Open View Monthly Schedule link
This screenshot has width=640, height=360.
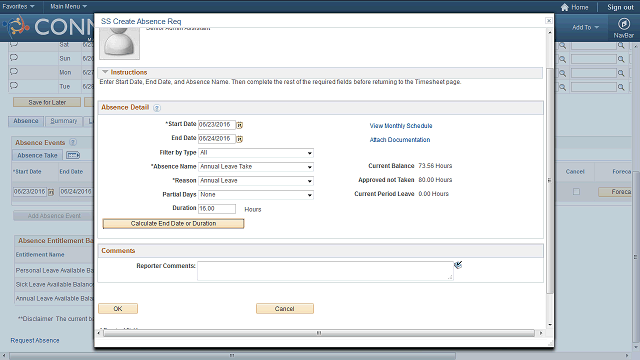[401, 126]
